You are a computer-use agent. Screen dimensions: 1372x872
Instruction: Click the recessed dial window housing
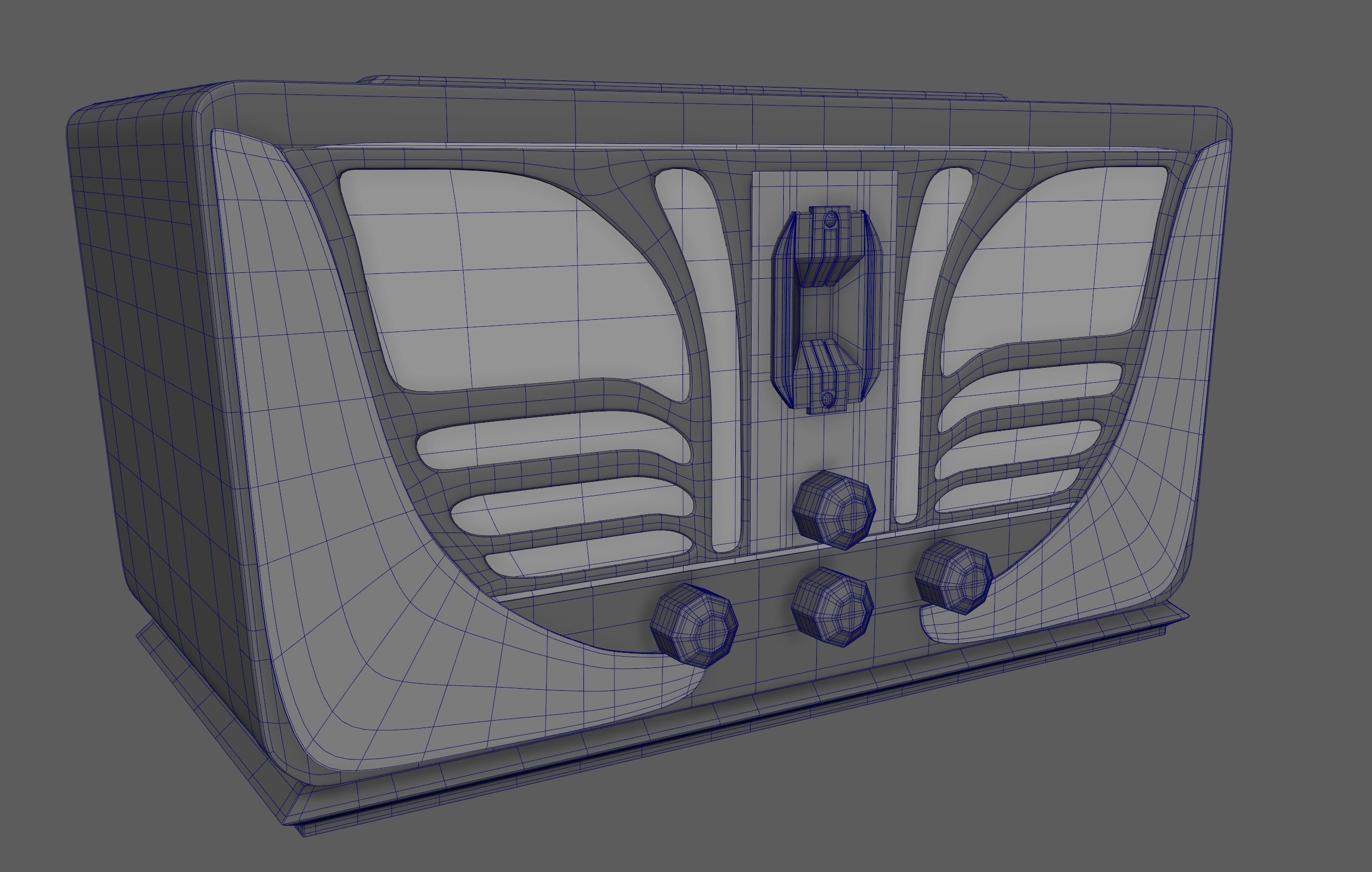click(826, 308)
